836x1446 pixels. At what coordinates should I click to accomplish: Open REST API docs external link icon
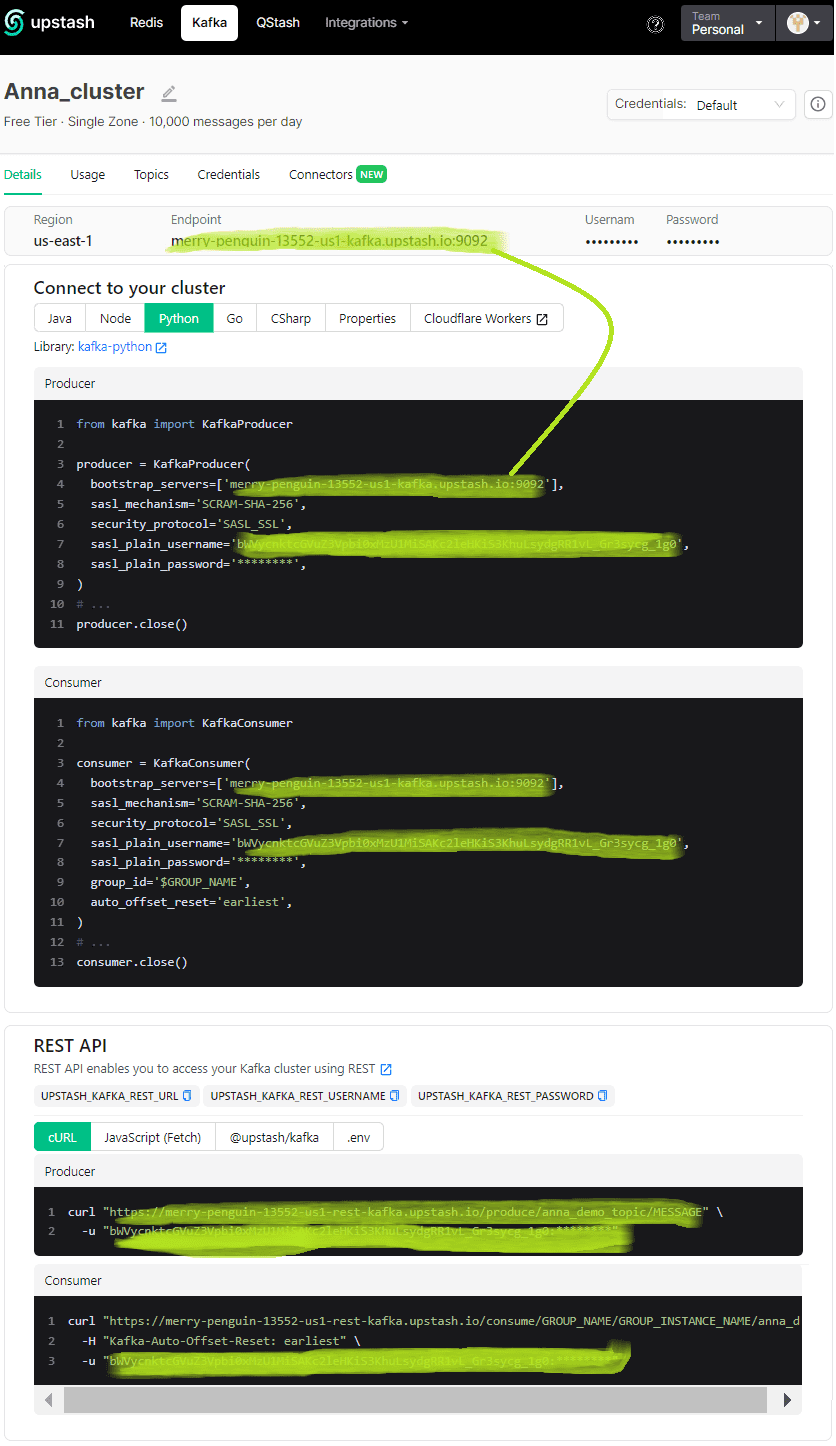pyautogui.click(x=386, y=1069)
